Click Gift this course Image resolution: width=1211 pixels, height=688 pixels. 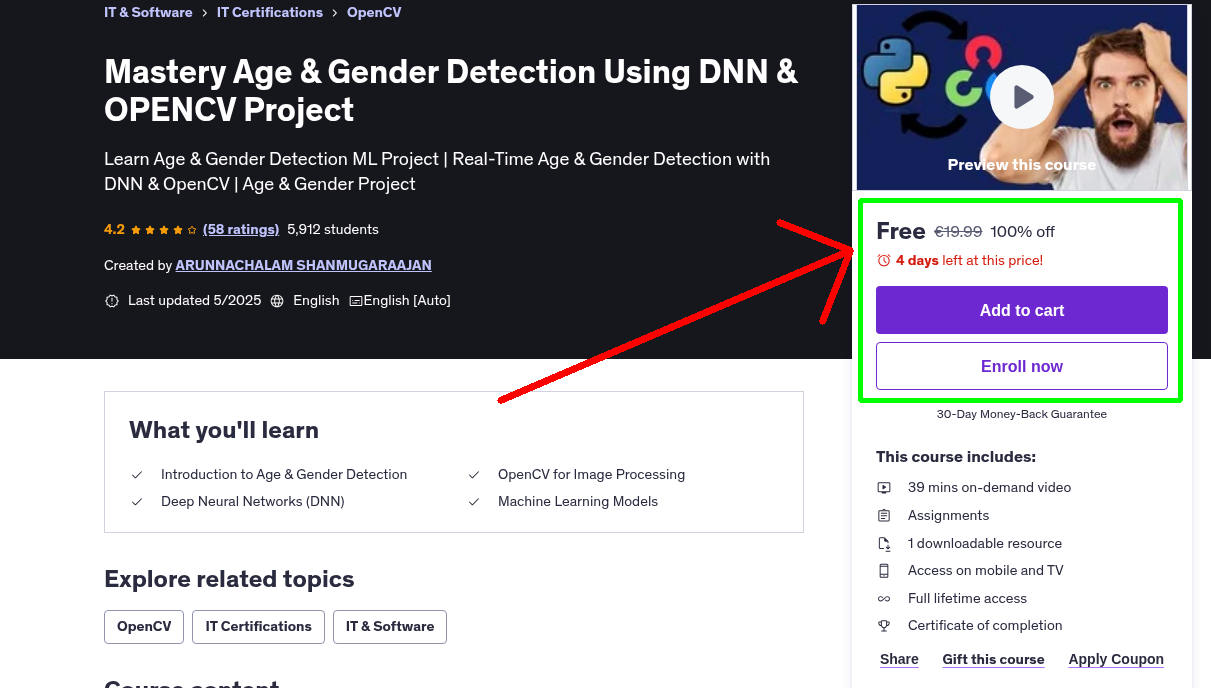pyautogui.click(x=993, y=659)
